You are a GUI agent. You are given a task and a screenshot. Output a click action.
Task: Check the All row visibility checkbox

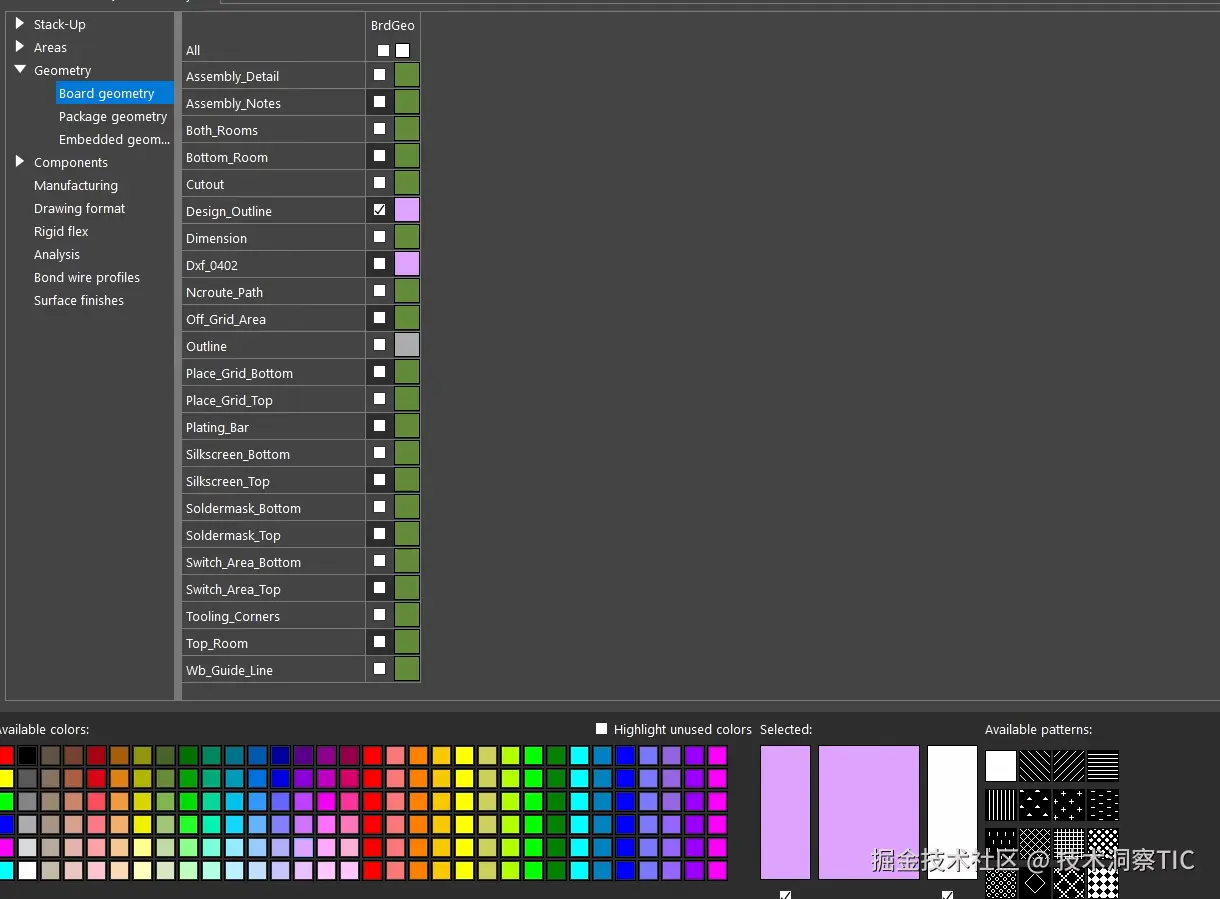click(x=383, y=50)
